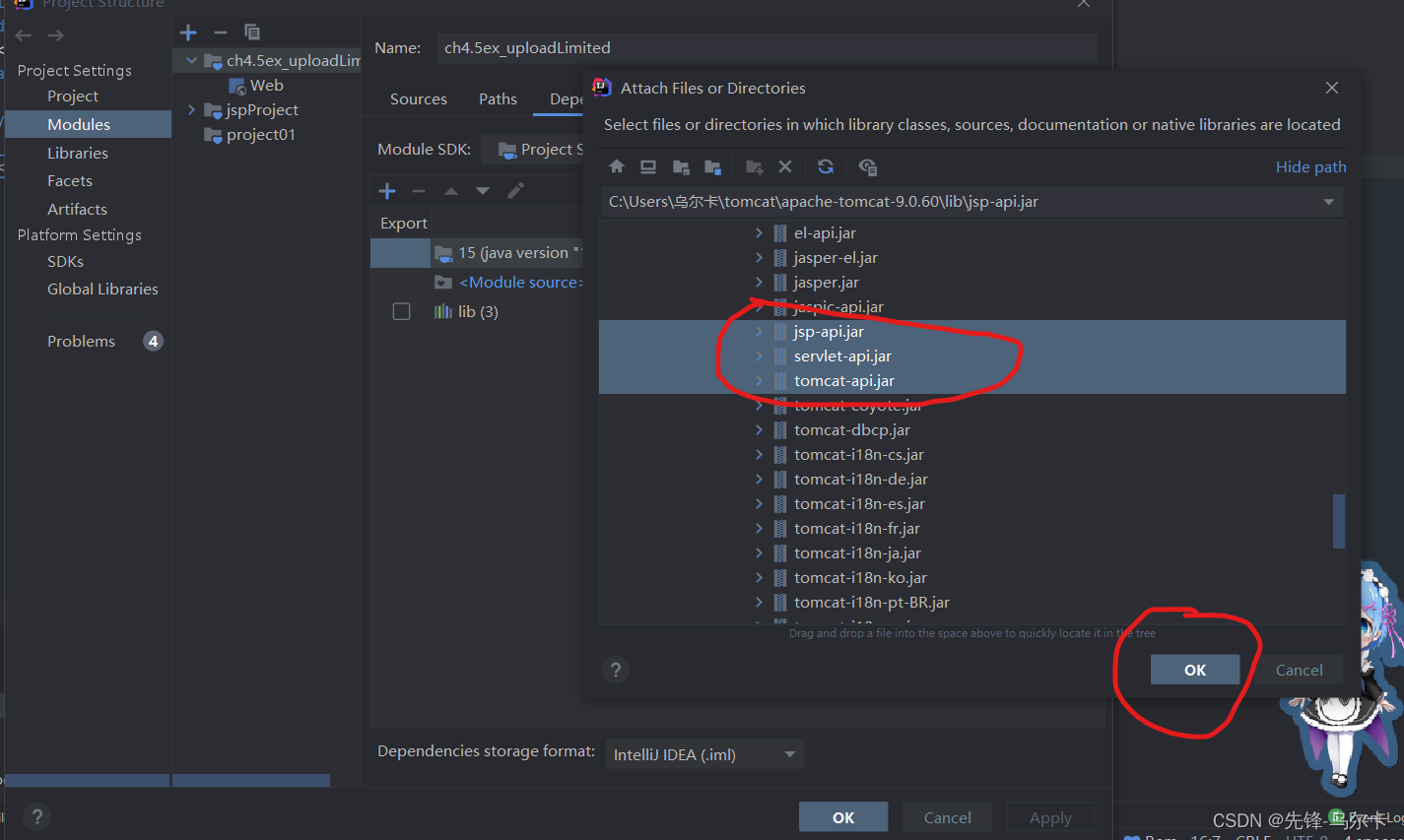
Task: Click the Refresh icon in Attach Files dialog
Action: coord(826,166)
